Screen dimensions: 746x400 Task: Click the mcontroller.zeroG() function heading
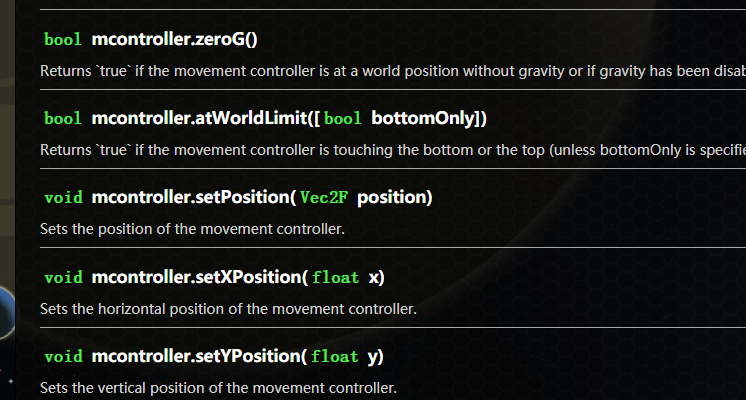(174, 40)
